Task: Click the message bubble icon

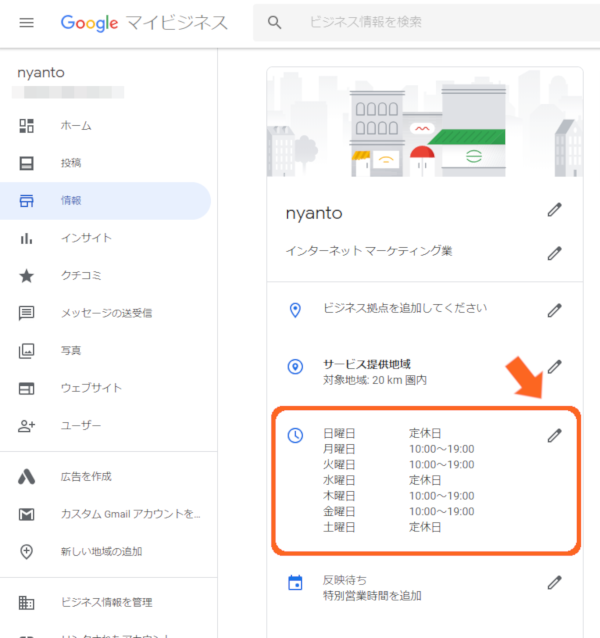Action: [x=26, y=313]
